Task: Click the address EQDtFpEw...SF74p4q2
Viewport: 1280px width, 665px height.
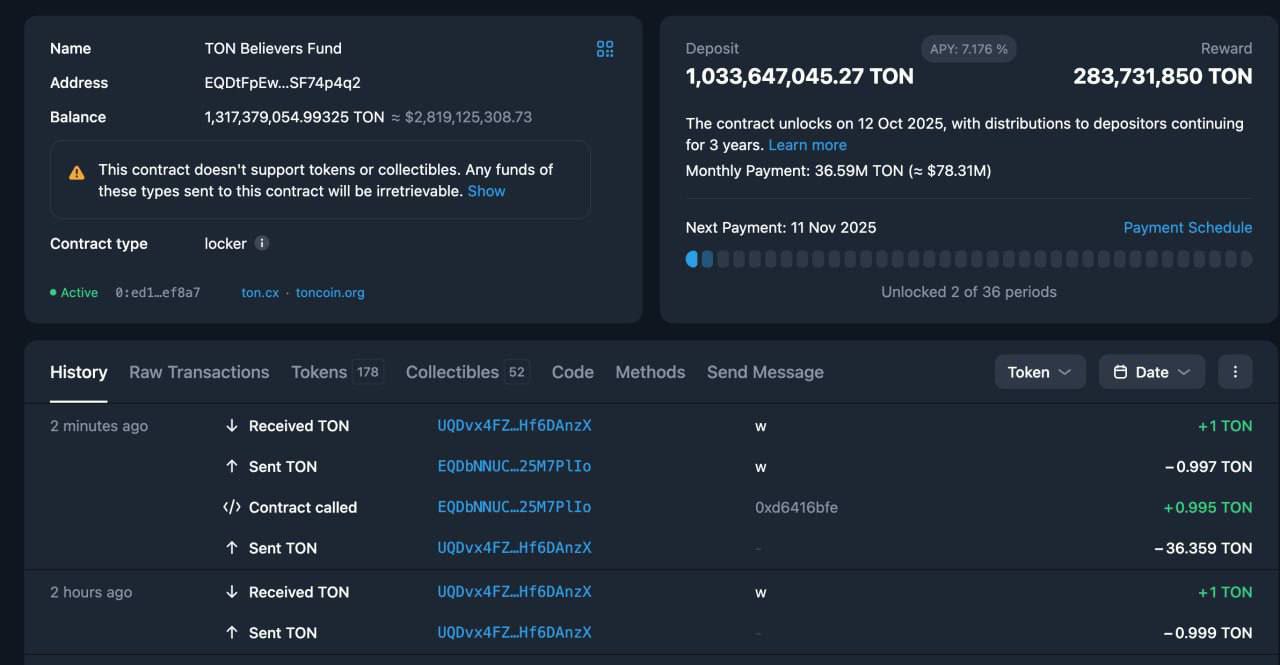Action: (282, 83)
